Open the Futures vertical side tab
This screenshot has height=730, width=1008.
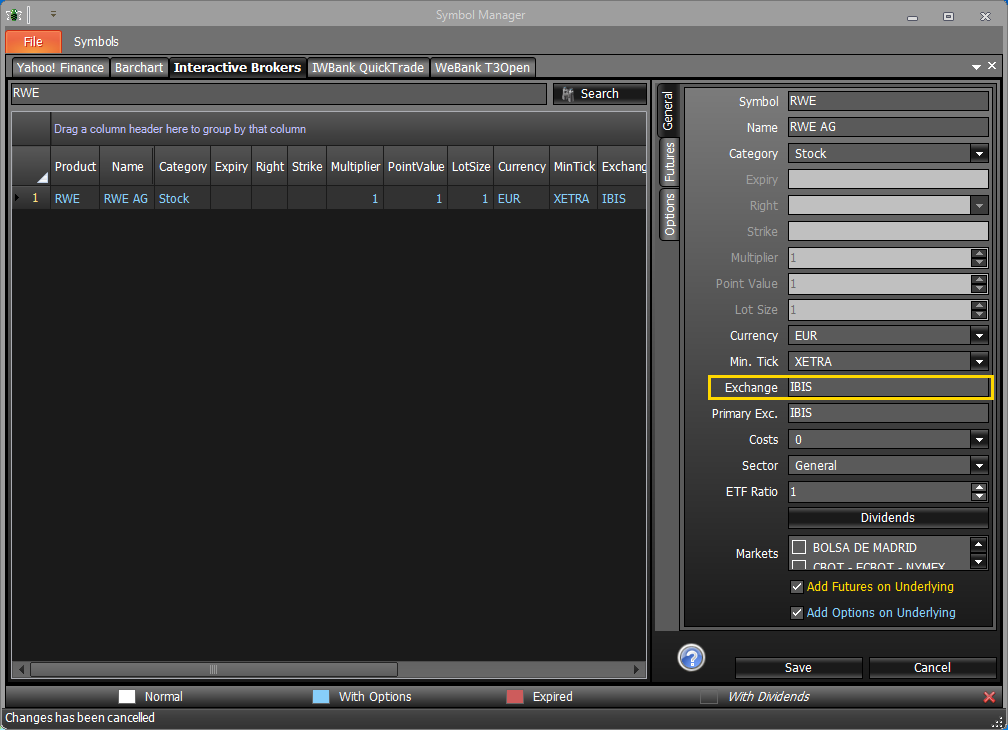click(x=669, y=162)
